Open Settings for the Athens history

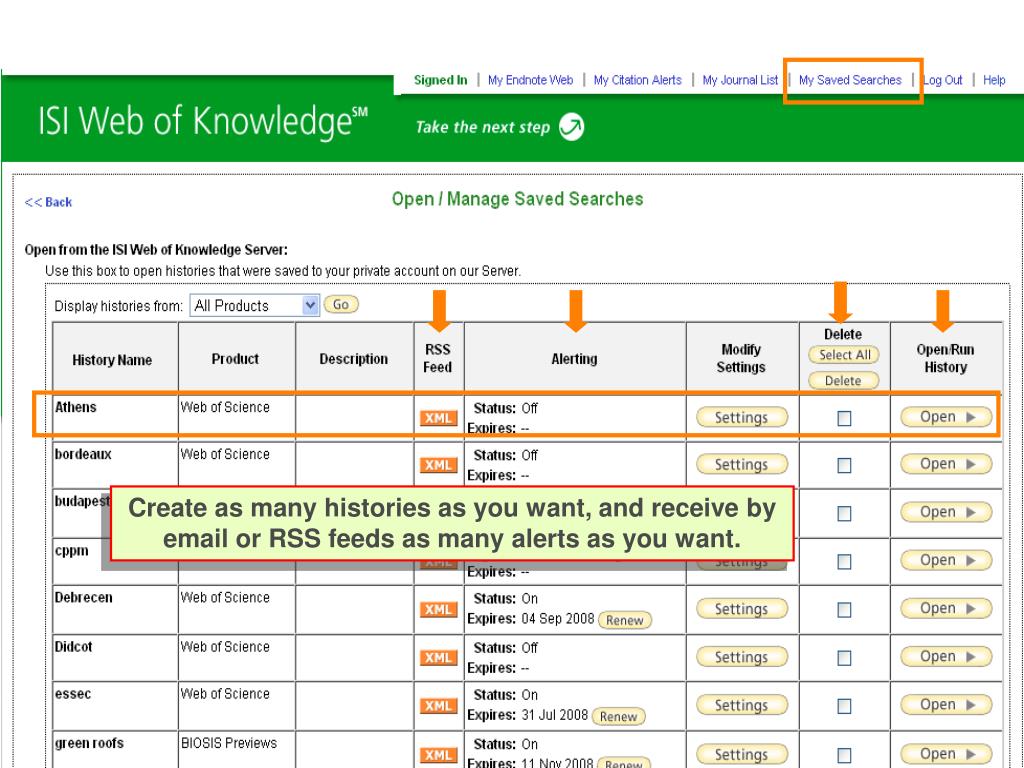(x=742, y=417)
